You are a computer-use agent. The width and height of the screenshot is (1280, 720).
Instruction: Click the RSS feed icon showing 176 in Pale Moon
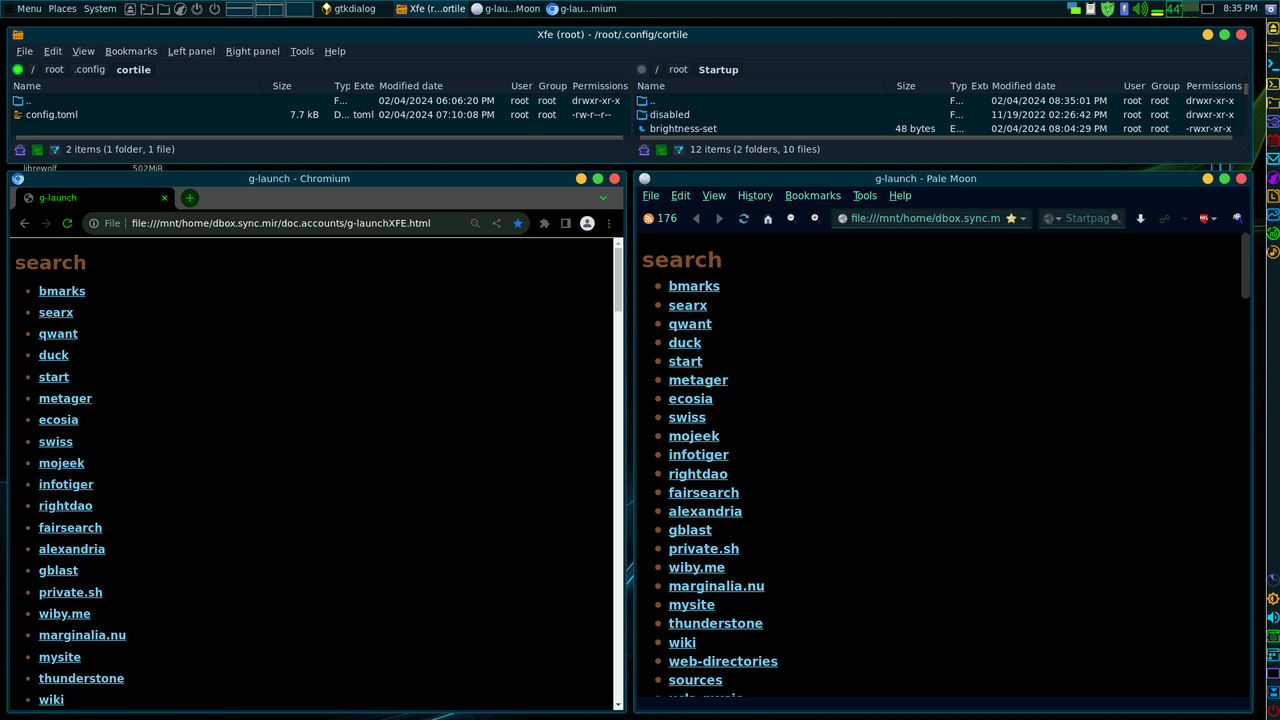coord(648,218)
